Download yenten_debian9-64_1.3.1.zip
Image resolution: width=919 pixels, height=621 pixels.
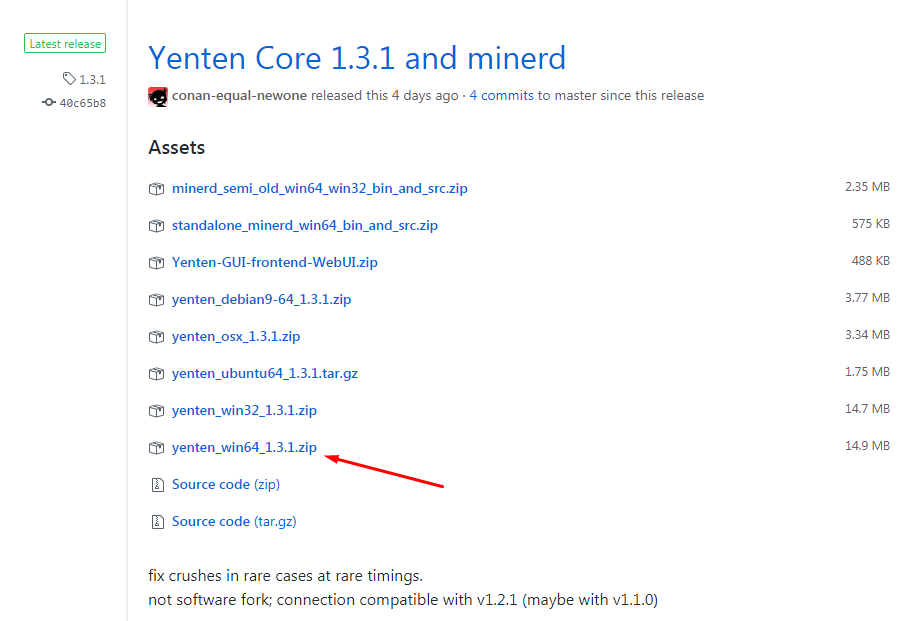261,299
